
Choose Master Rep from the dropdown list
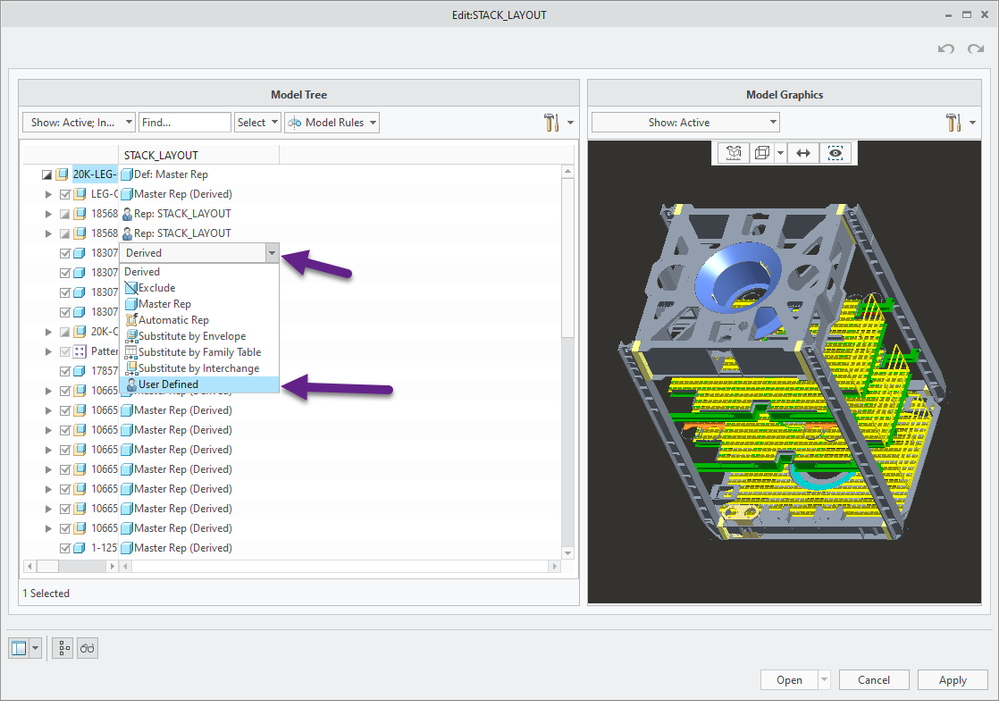[199, 304]
